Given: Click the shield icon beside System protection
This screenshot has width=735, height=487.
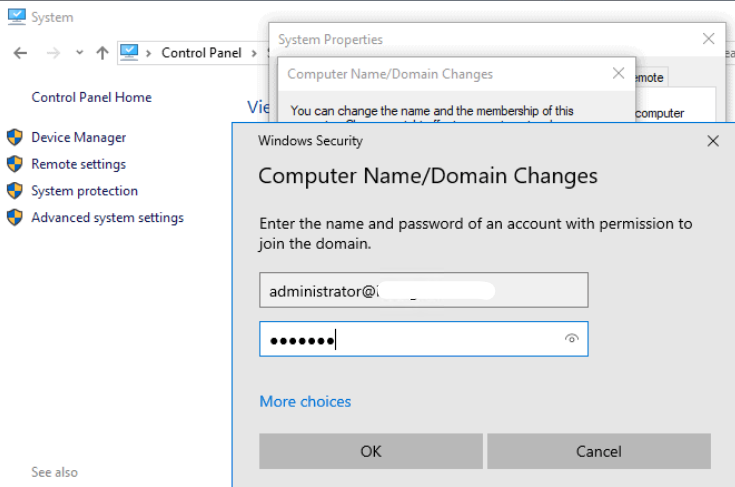Looking at the screenshot, I should click(15, 191).
